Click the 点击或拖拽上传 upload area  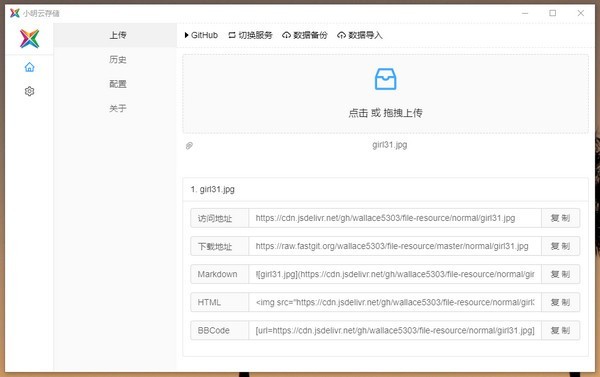pyautogui.click(x=385, y=94)
